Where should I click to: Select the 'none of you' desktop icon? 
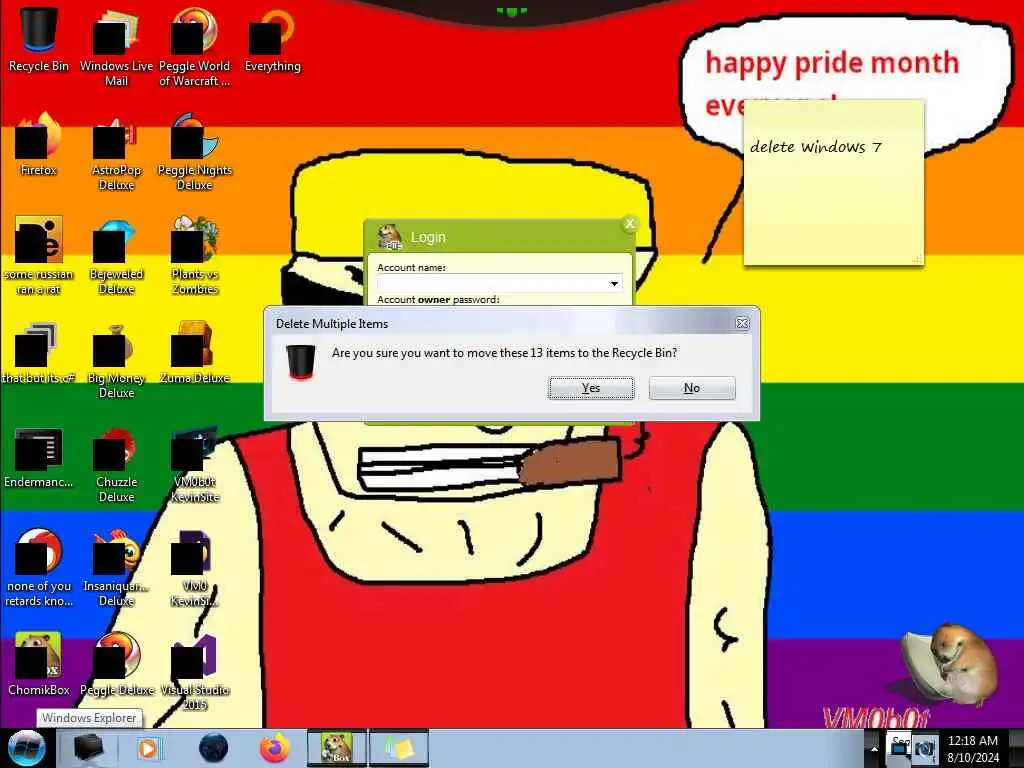tap(39, 568)
